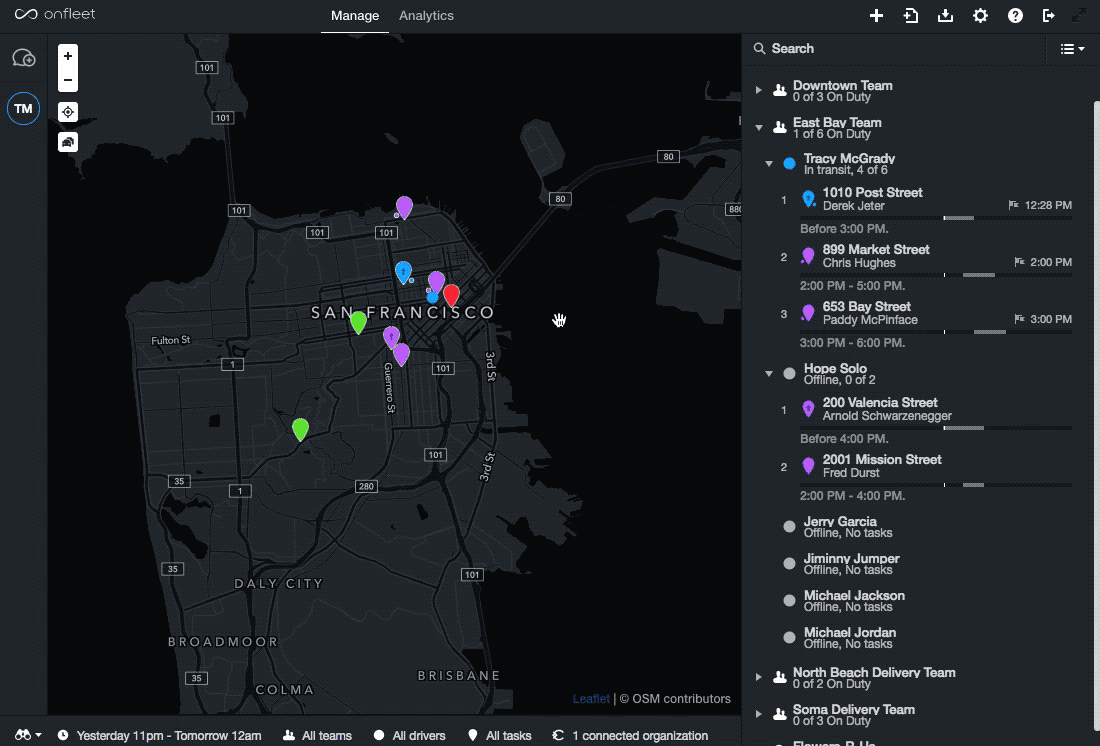Screen dimensions: 1100x746
Task: Select the 1010 Post Street task
Action: point(925,199)
